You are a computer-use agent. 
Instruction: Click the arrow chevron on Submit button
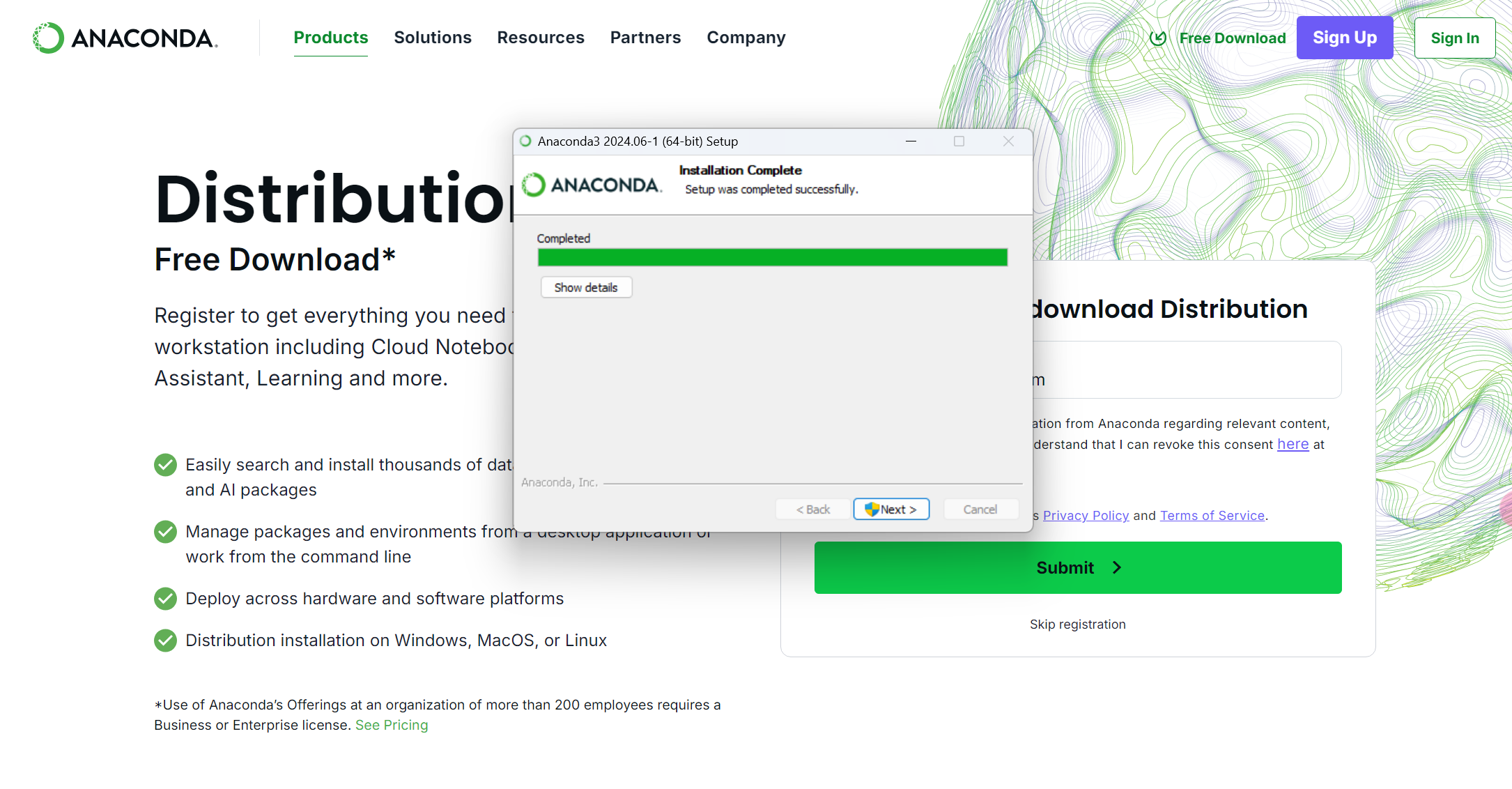[1117, 568]
